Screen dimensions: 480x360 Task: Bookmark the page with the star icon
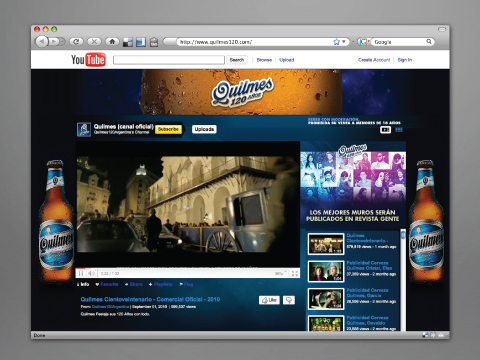coord(336,42)
